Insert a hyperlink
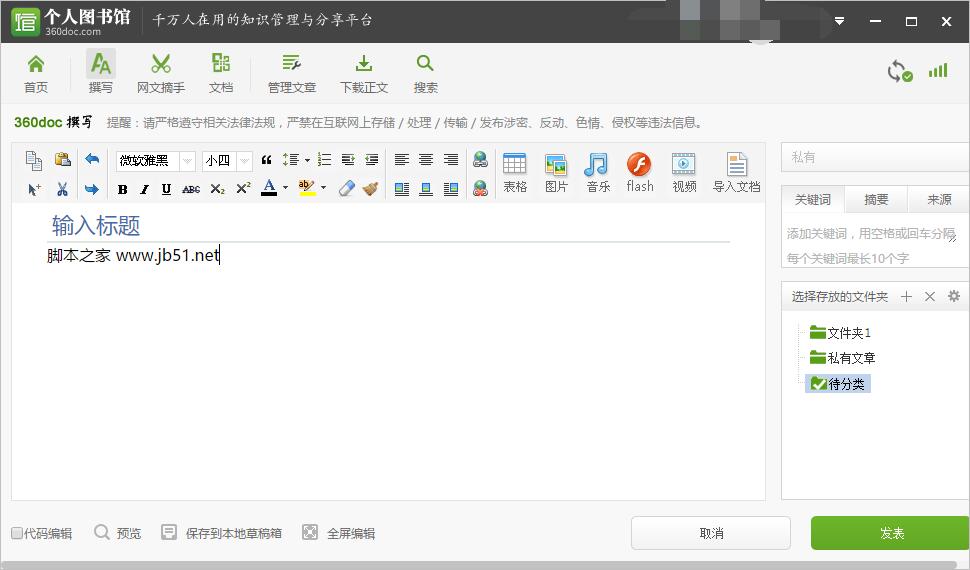 (480, 160)
